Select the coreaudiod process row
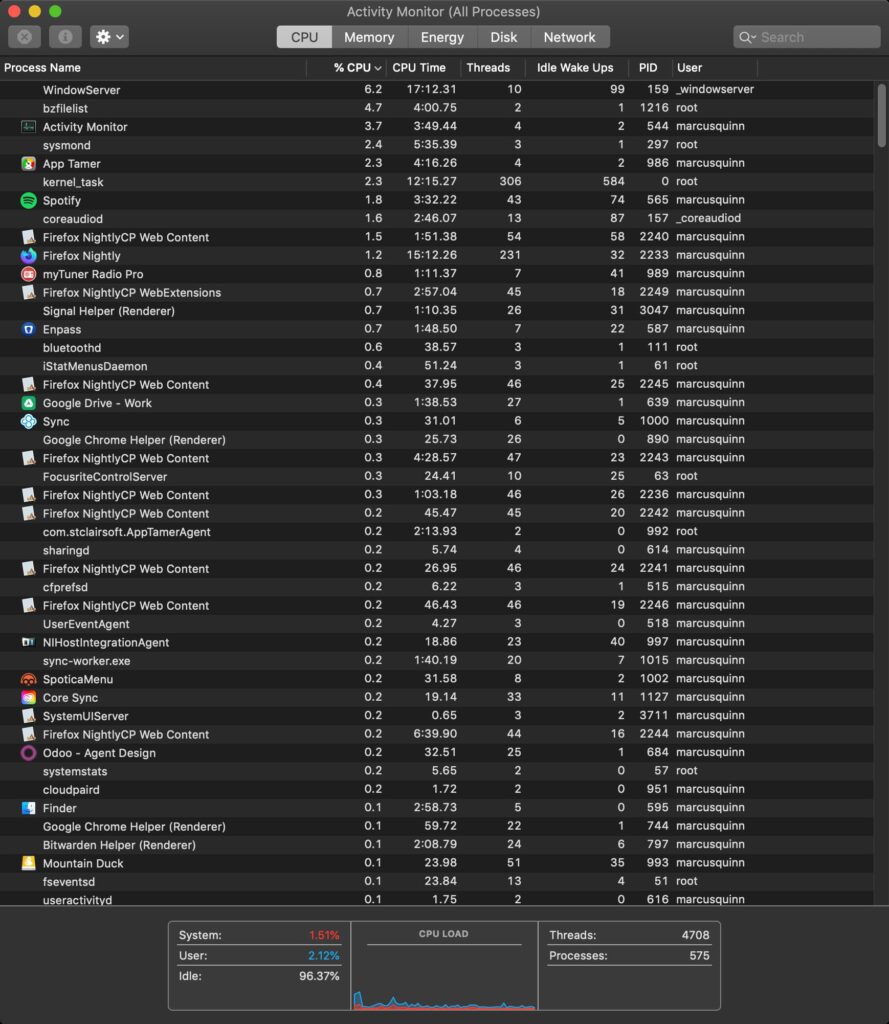Viewport: 889px width, 1024px height. (x=436, y=219)
